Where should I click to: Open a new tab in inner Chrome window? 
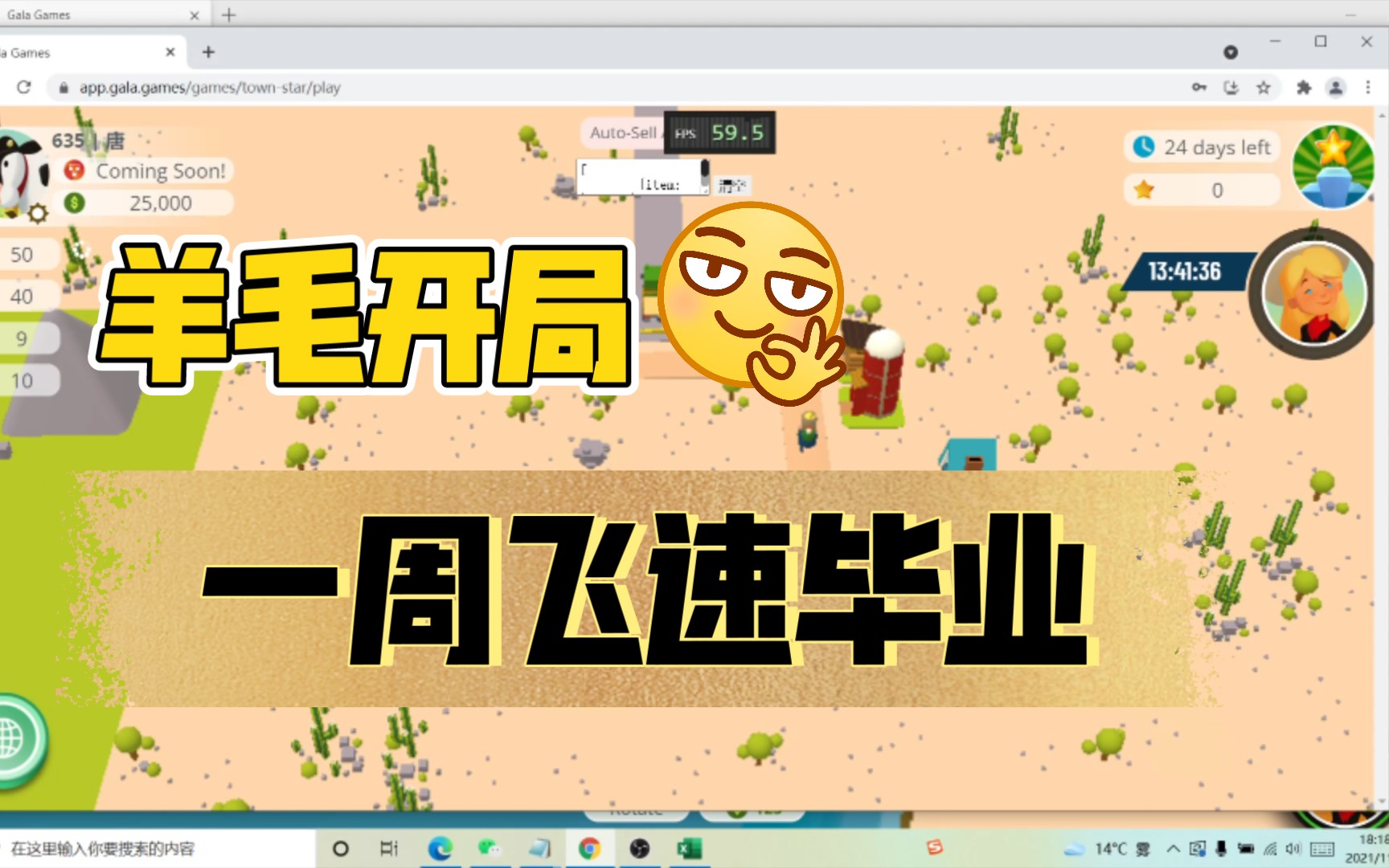pyautogui.click(x=208, y=52)
